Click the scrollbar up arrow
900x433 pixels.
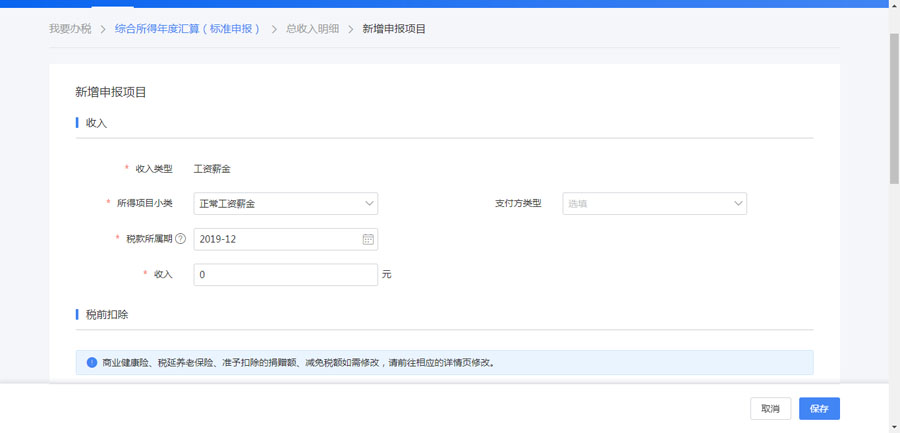[894, 5]
